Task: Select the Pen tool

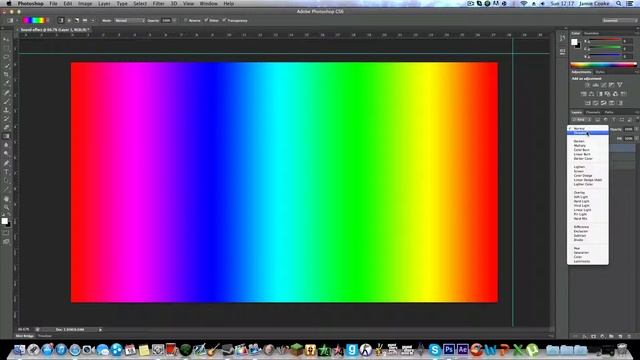Action: pos(6,163)
